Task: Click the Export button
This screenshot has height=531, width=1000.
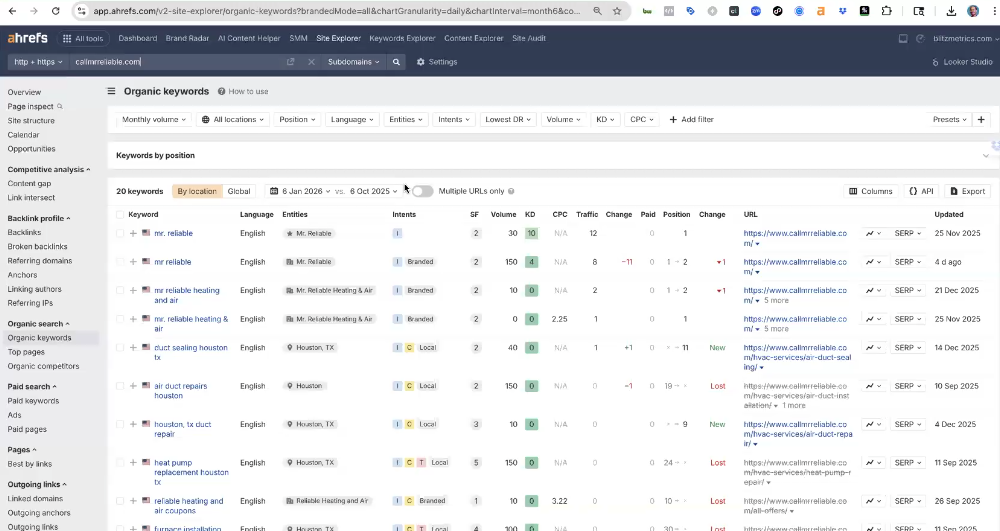Action: pyautogui.click(x=967, y=191)
